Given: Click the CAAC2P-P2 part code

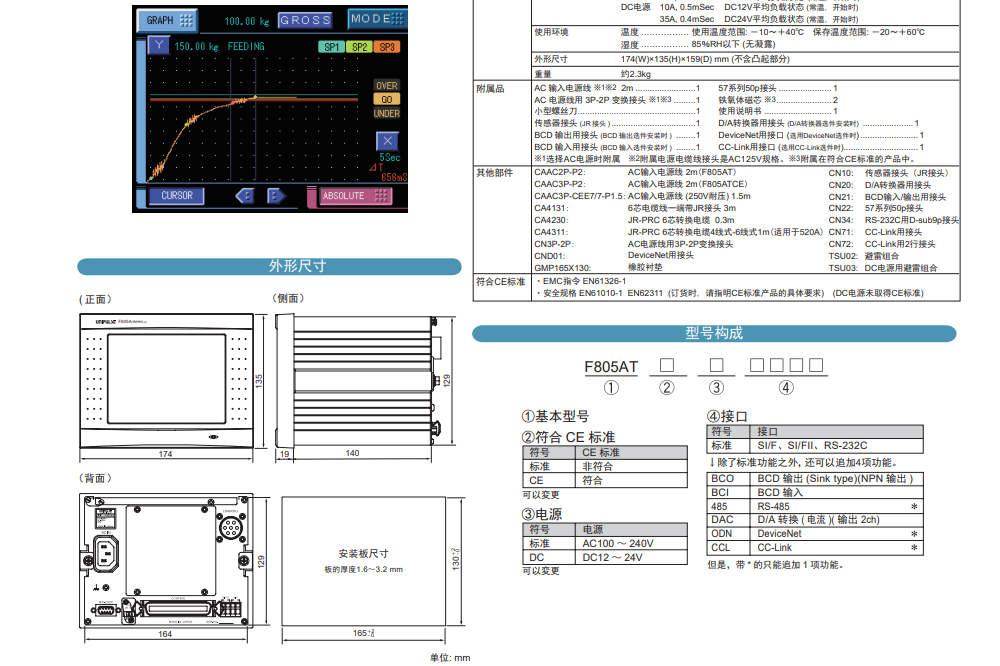Looking at the screenshot, I should [560, 172].
